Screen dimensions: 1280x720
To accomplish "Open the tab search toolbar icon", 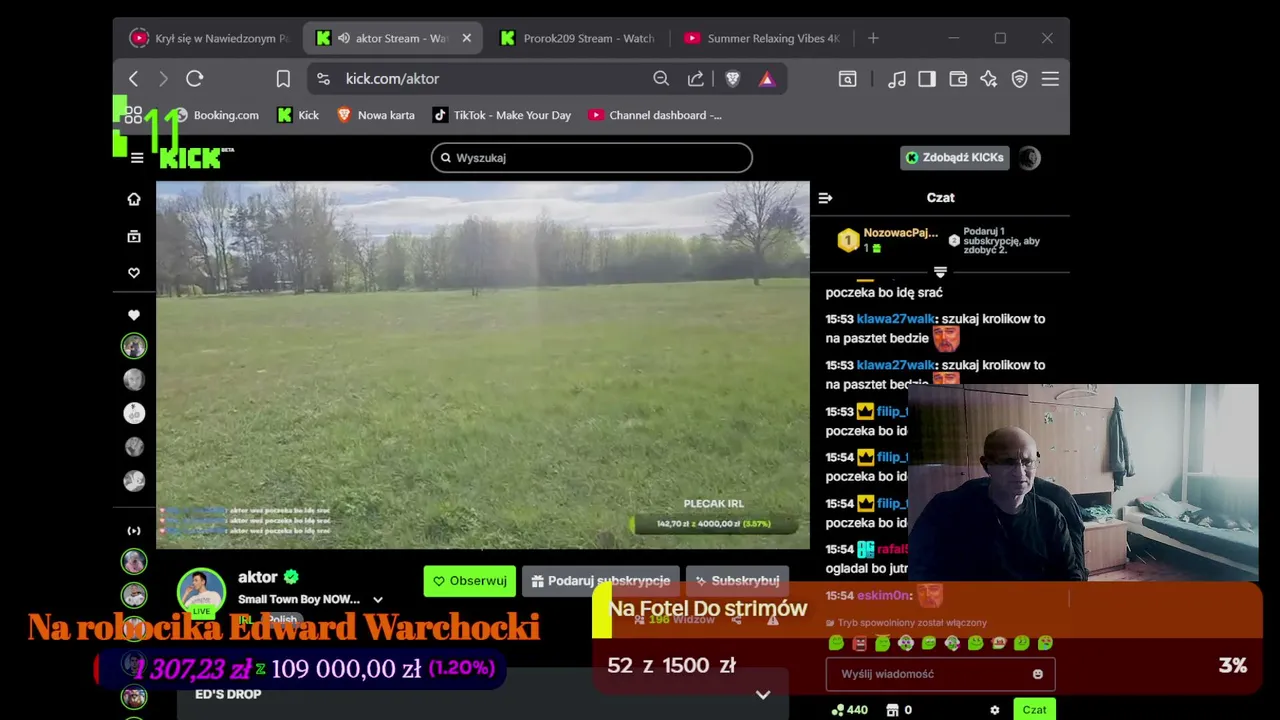I will [x=847, y=79].
